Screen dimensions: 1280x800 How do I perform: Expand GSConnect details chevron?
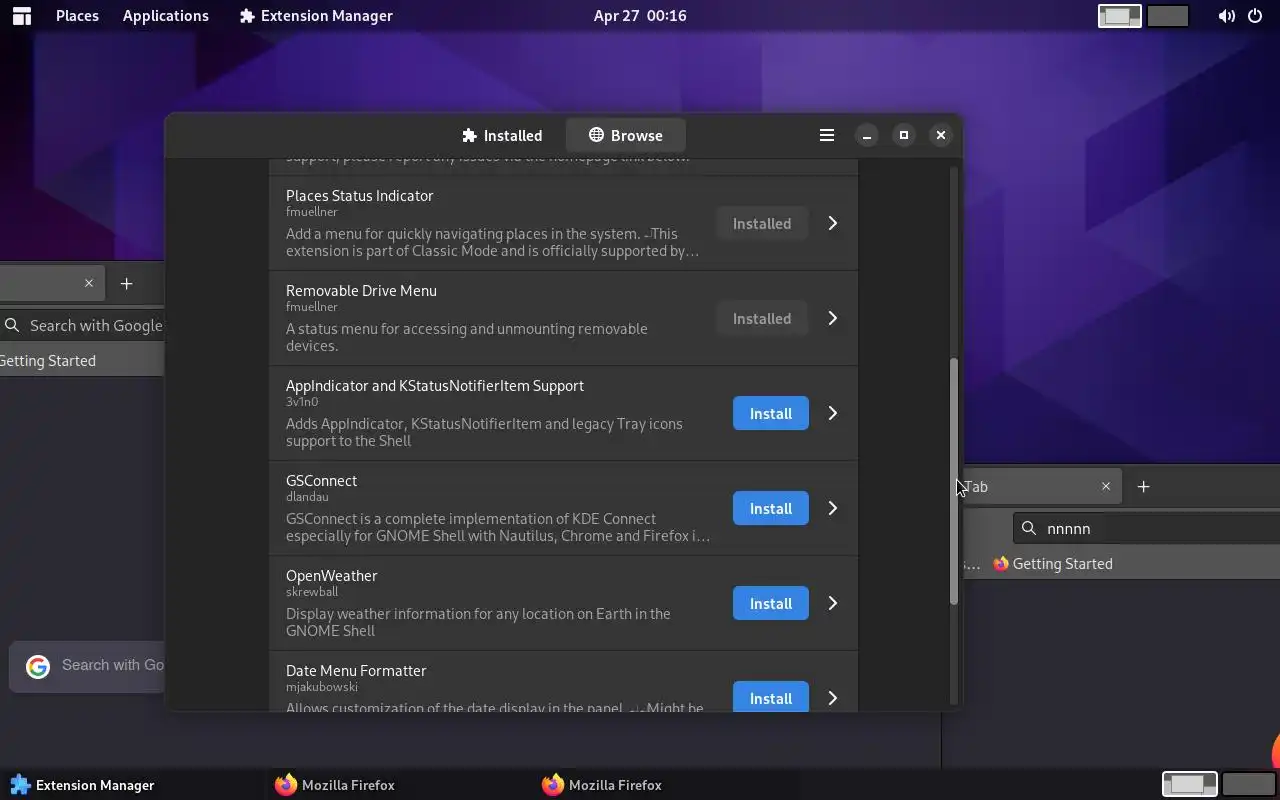click(832, 508)
